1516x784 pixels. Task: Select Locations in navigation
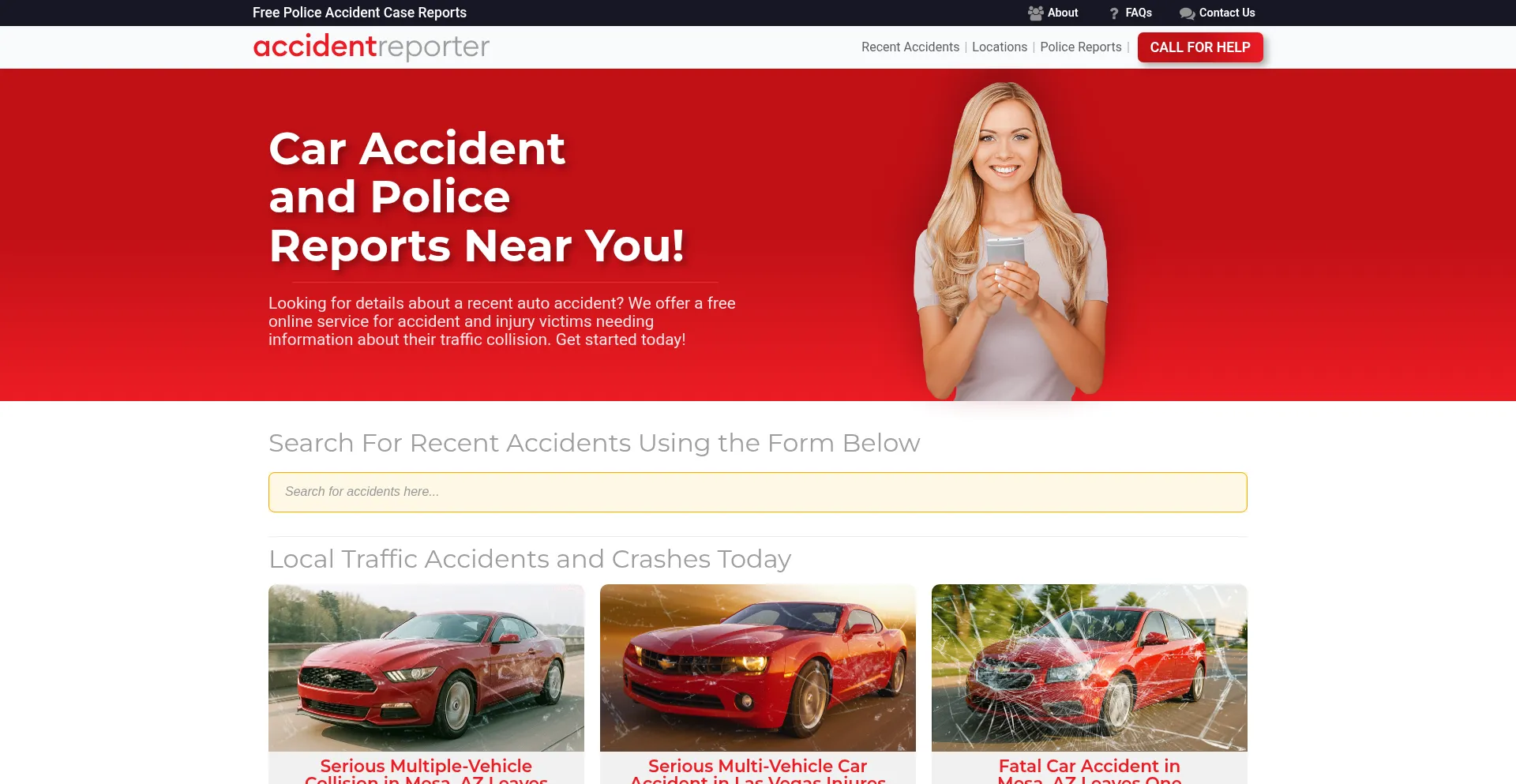click(999, 47)
